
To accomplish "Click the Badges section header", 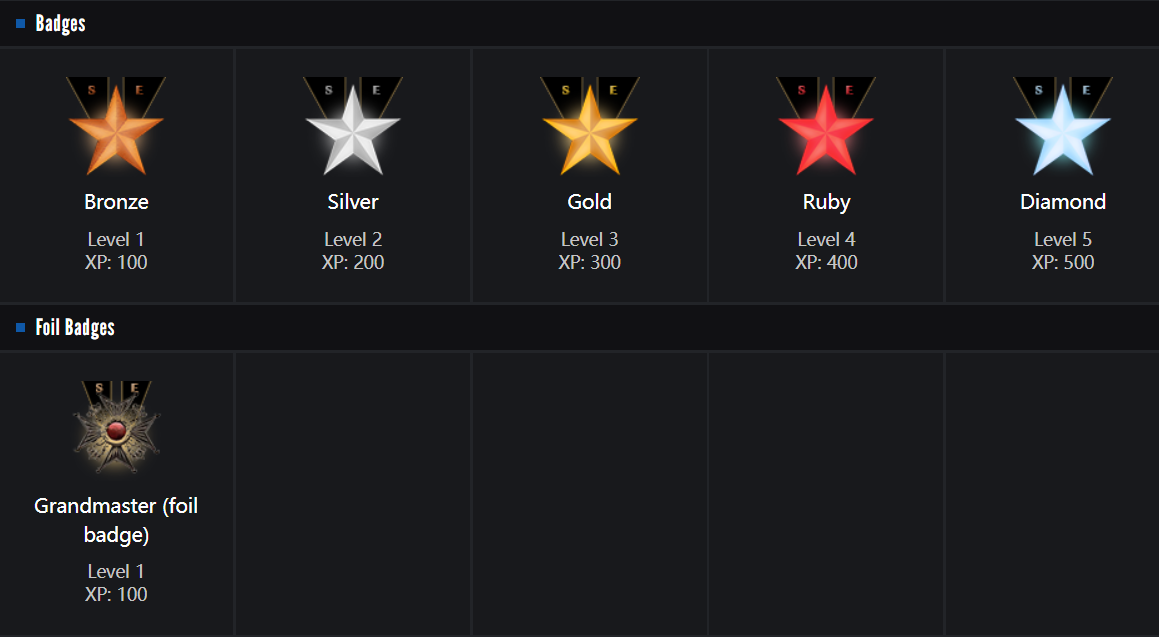I will 60,24.
